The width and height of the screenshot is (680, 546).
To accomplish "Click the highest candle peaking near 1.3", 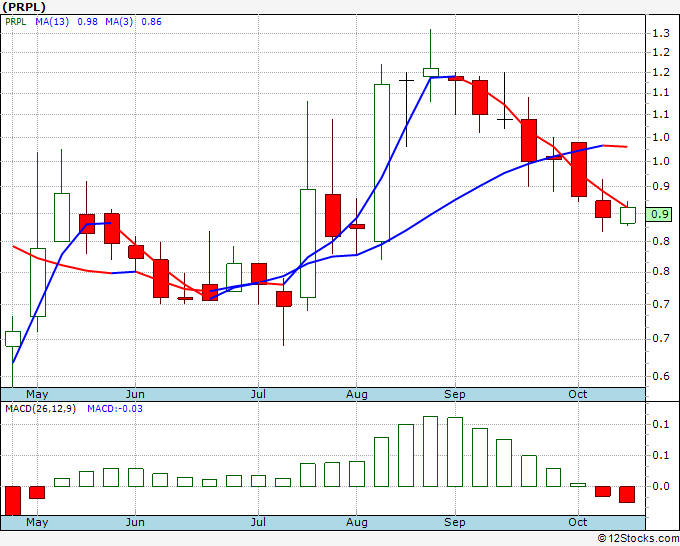I will point(430,71).
